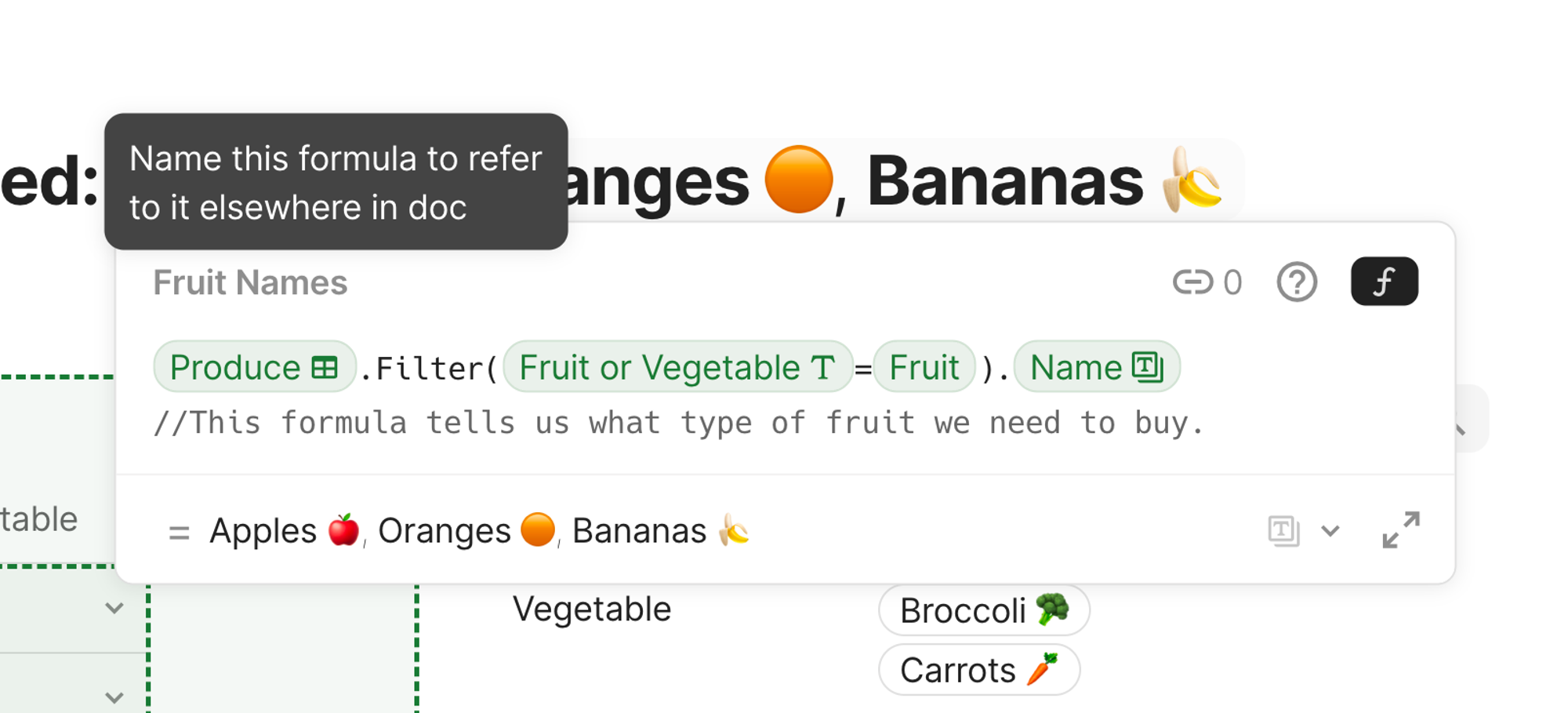This screenshot has width=1568, height=713.
Task: Click the Apples, Oranges, Bananas result preview
Action: click(480, 531)
